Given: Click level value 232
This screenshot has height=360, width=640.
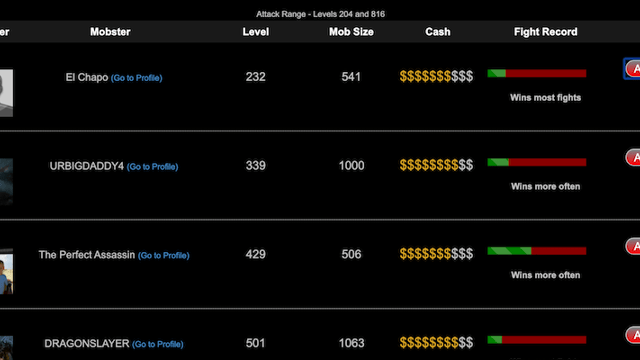Looking at the screenshot, I should pos(256,77).
